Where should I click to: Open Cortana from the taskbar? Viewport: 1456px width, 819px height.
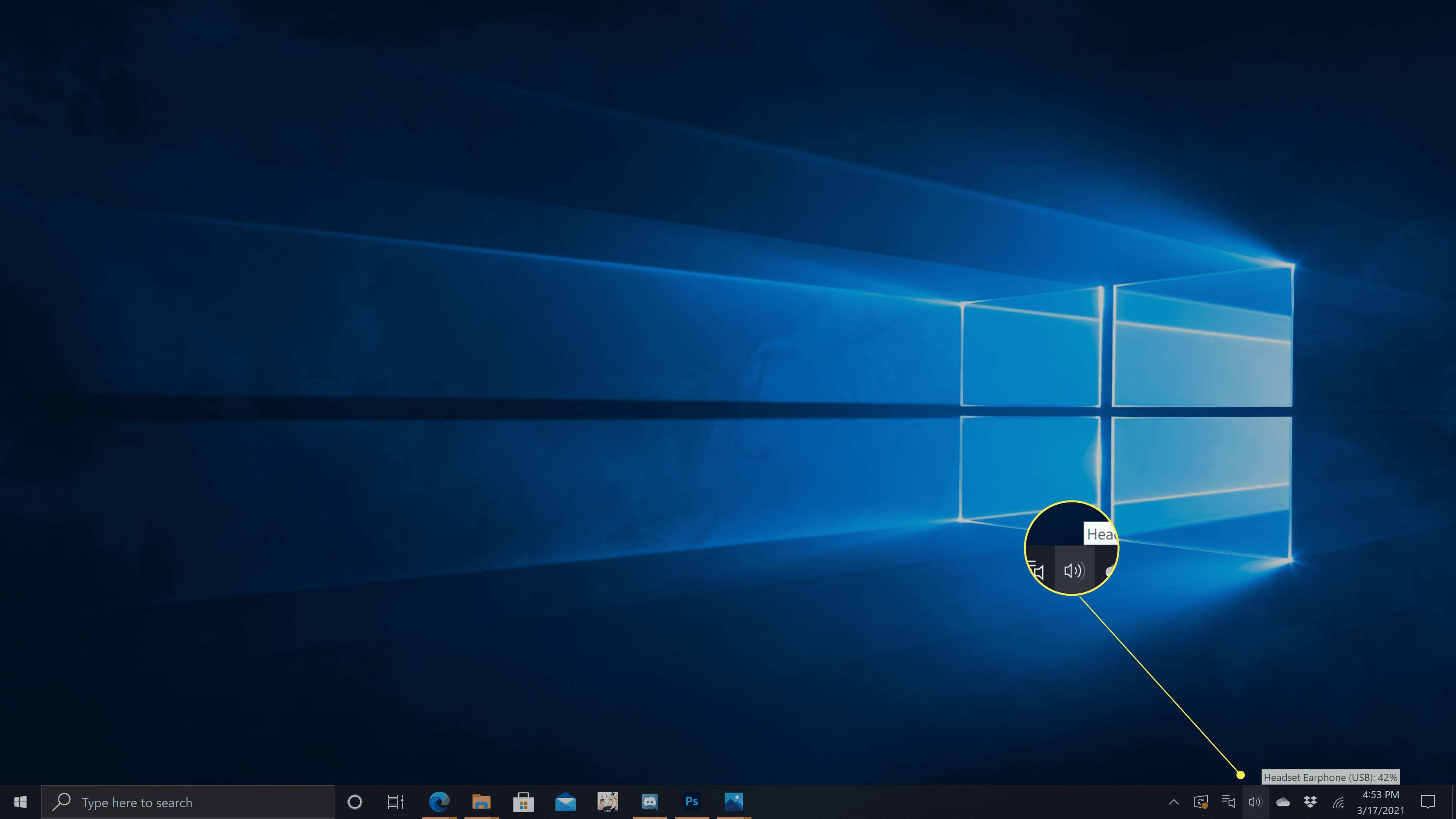click(x=355, y=802)
